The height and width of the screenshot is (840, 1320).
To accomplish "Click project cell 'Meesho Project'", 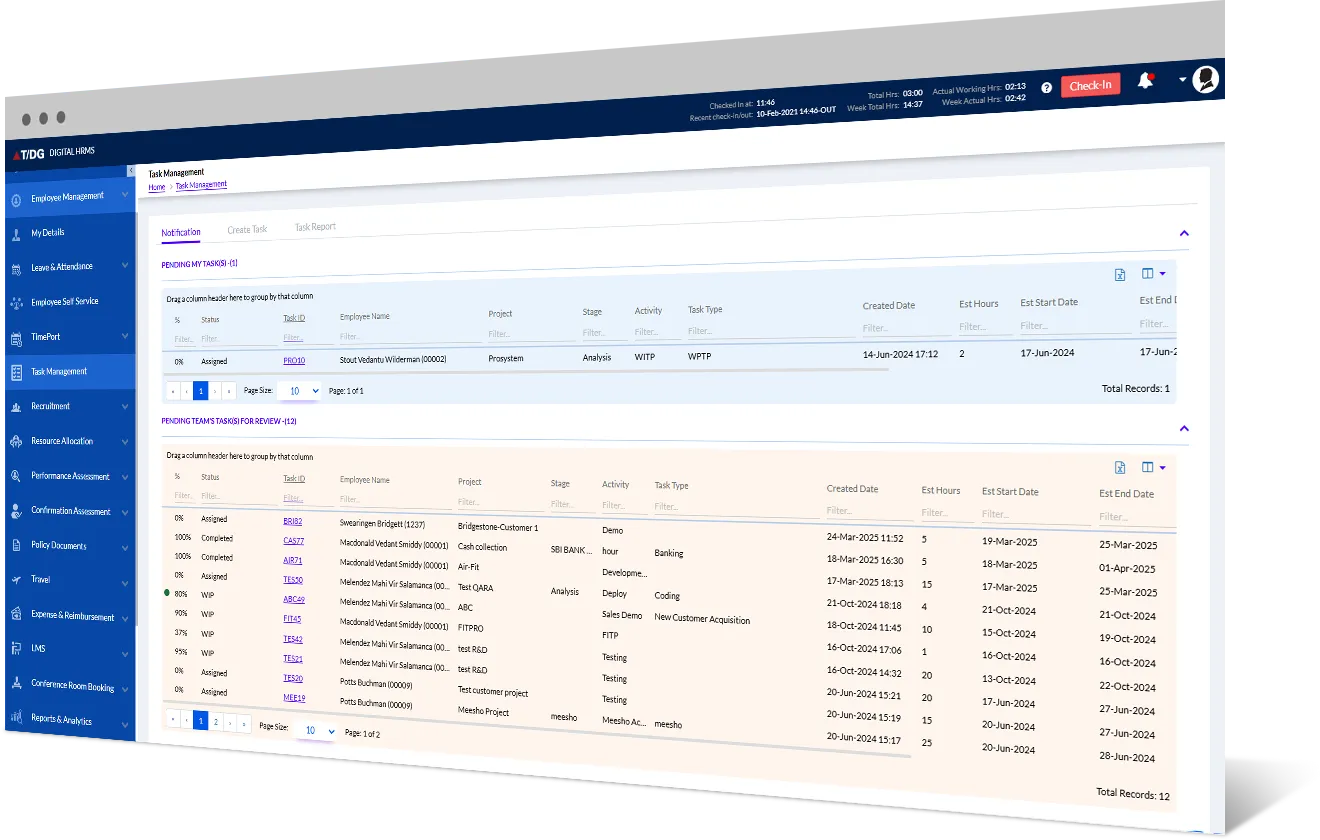I will [x=484, y=712].
